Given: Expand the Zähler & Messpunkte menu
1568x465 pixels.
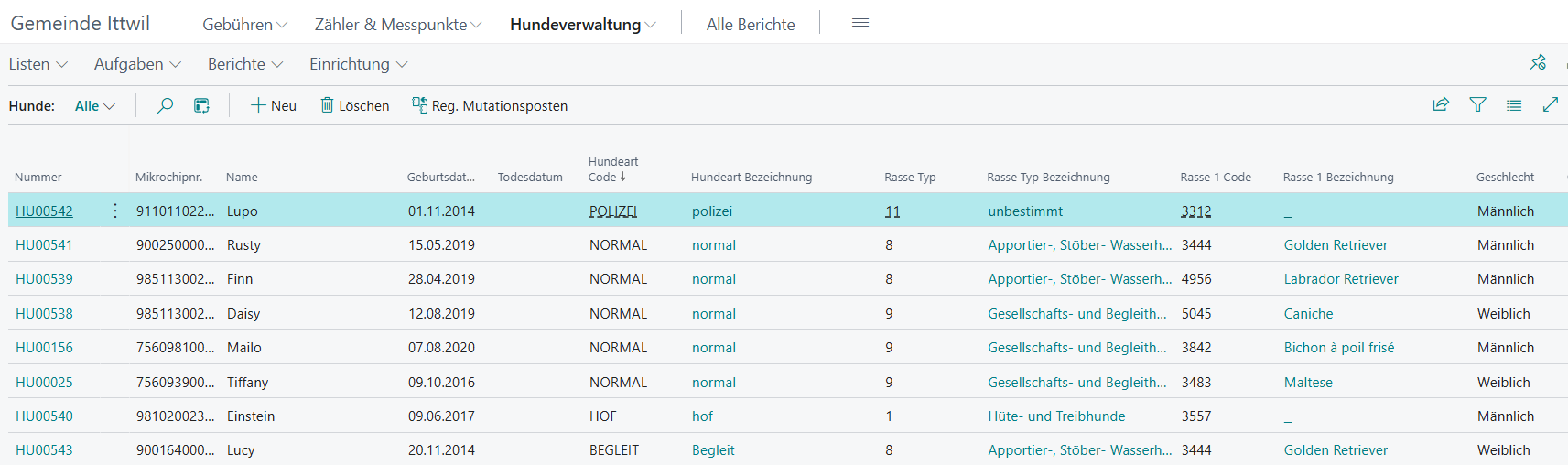Looking at the screenshot, I should pyautogui.click(x=398, y=25).
